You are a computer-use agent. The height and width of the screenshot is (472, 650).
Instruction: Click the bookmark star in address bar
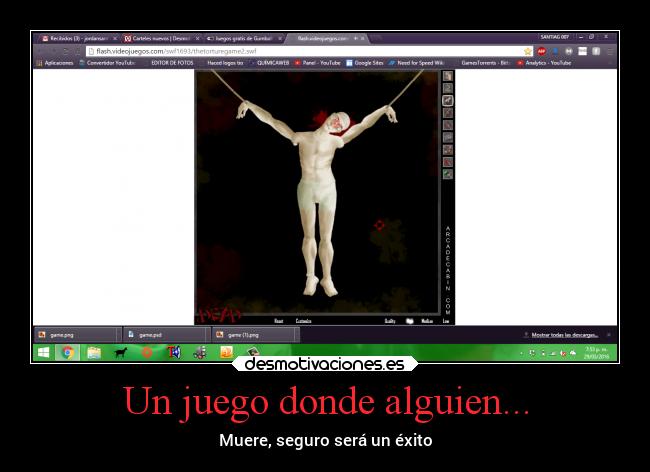point(528,51)
